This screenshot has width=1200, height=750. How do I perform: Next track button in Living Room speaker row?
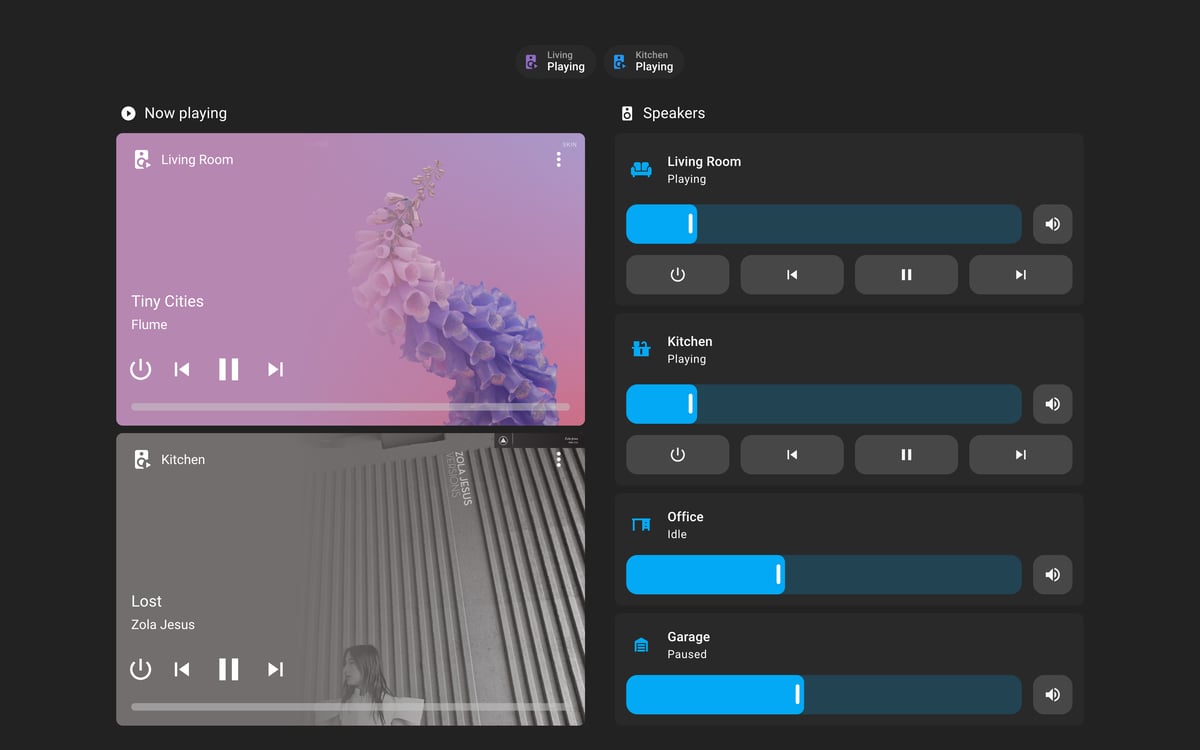point(1021,275)
